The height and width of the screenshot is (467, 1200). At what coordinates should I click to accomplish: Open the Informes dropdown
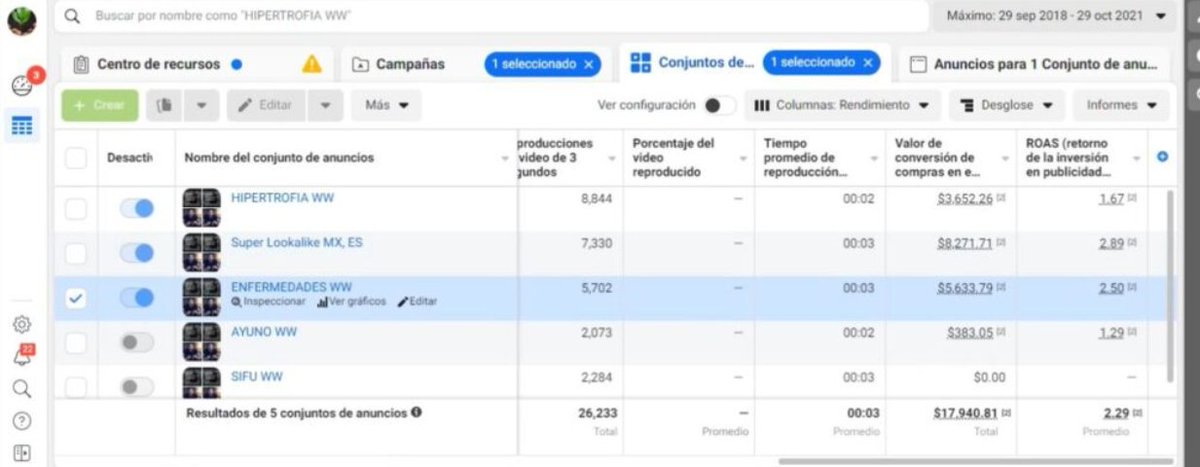coord(1121,105)
